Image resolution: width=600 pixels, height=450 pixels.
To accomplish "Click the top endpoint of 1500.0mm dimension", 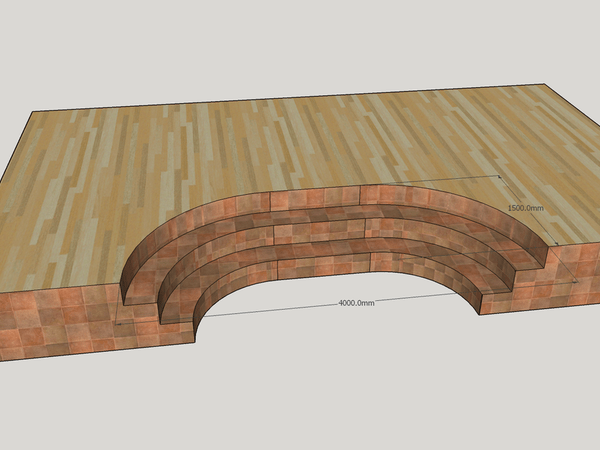I will point(498,177).
